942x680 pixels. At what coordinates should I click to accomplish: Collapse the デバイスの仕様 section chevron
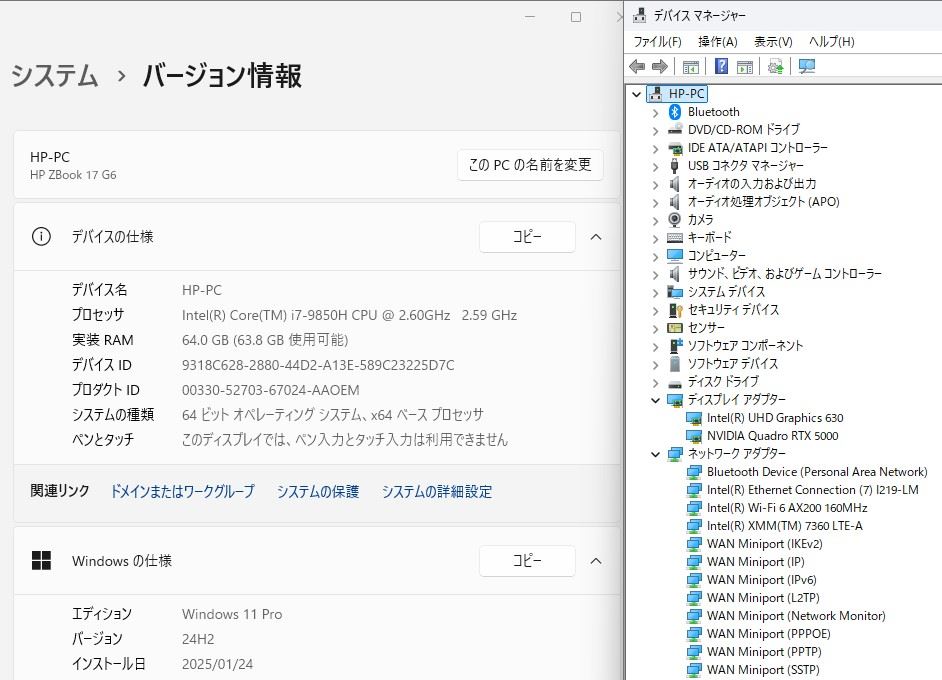click(596, 237)
